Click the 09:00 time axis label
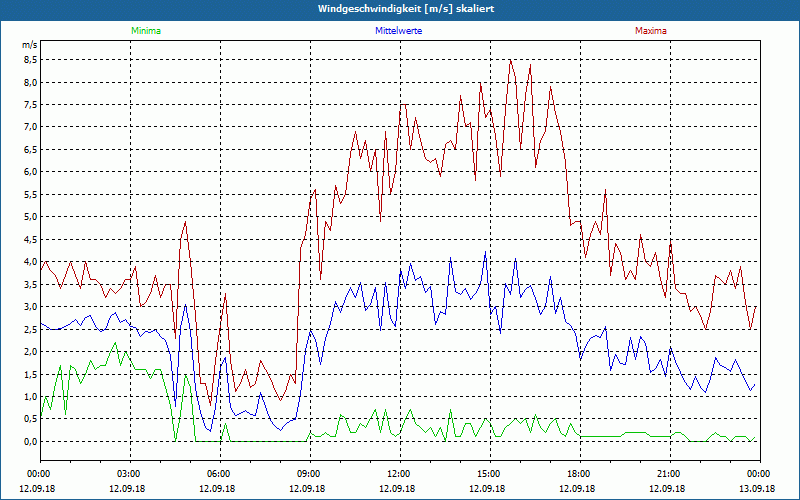800x500 pixels. coord(310,474)
